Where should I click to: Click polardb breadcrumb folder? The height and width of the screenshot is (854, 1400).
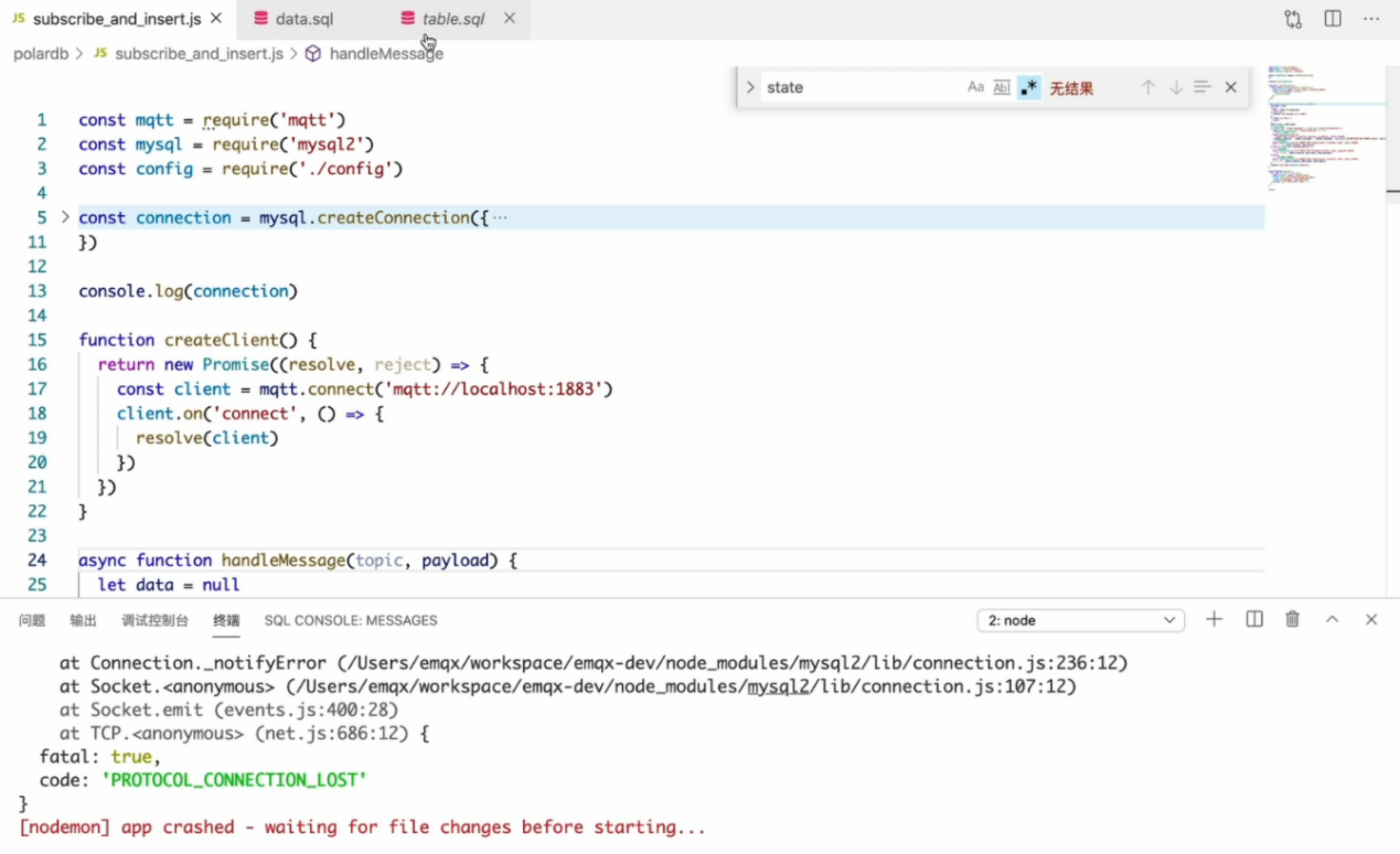click(x=41, y=54)
